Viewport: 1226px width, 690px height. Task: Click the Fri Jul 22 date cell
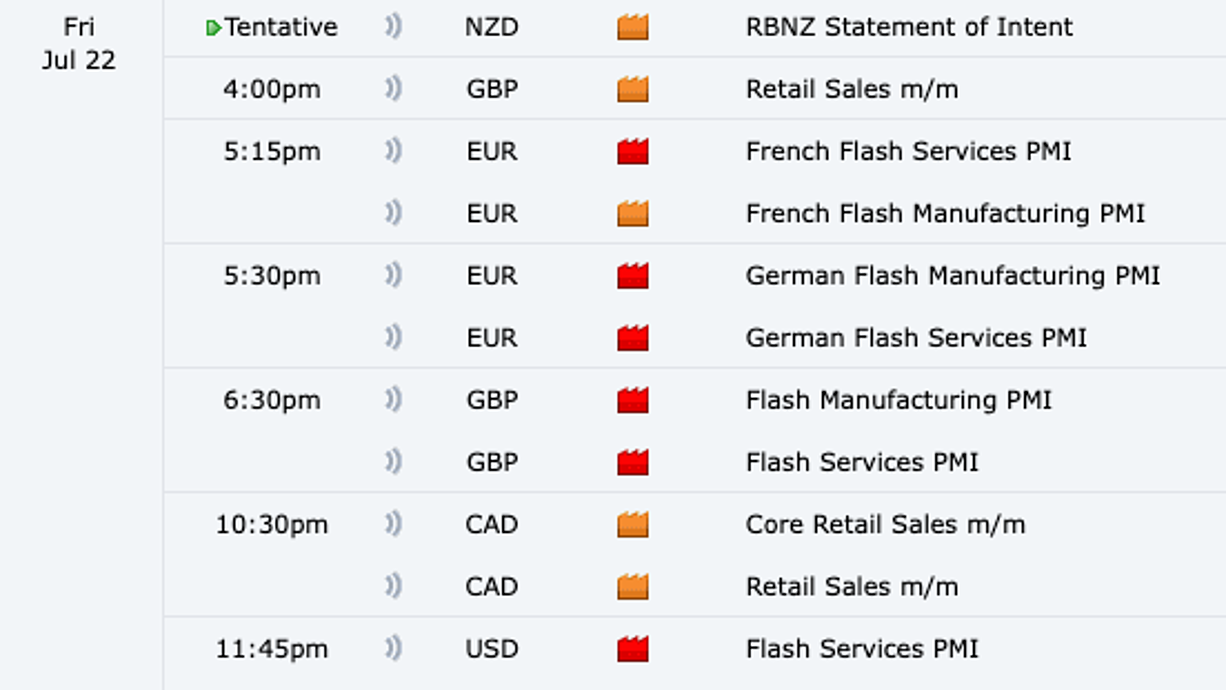(x=79, y=44)
